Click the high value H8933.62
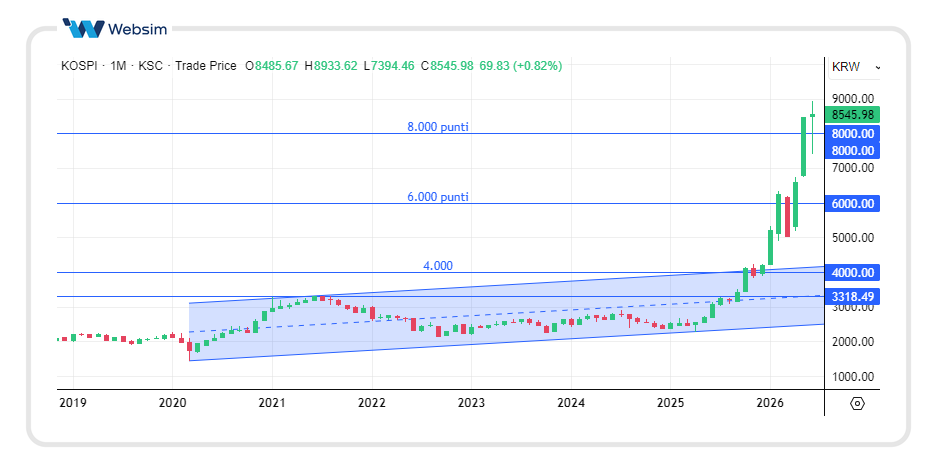 point(330,66)
